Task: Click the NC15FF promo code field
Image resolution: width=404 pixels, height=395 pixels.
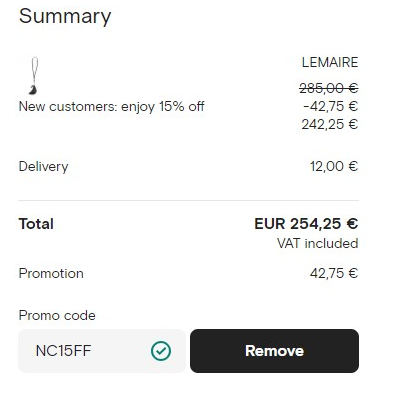Action: click(x=102, y=351)
